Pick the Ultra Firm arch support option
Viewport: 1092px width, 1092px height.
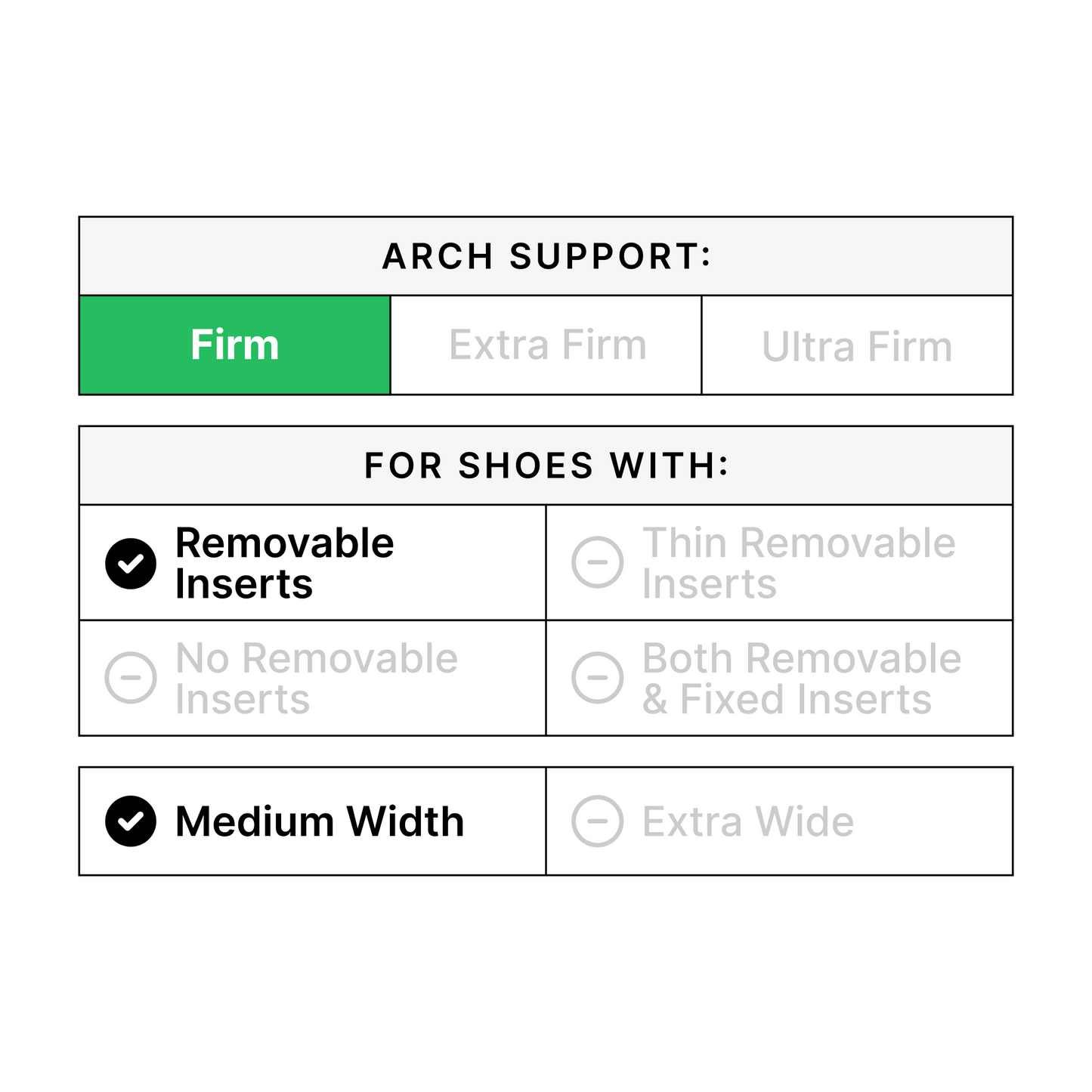coord(856,347)
